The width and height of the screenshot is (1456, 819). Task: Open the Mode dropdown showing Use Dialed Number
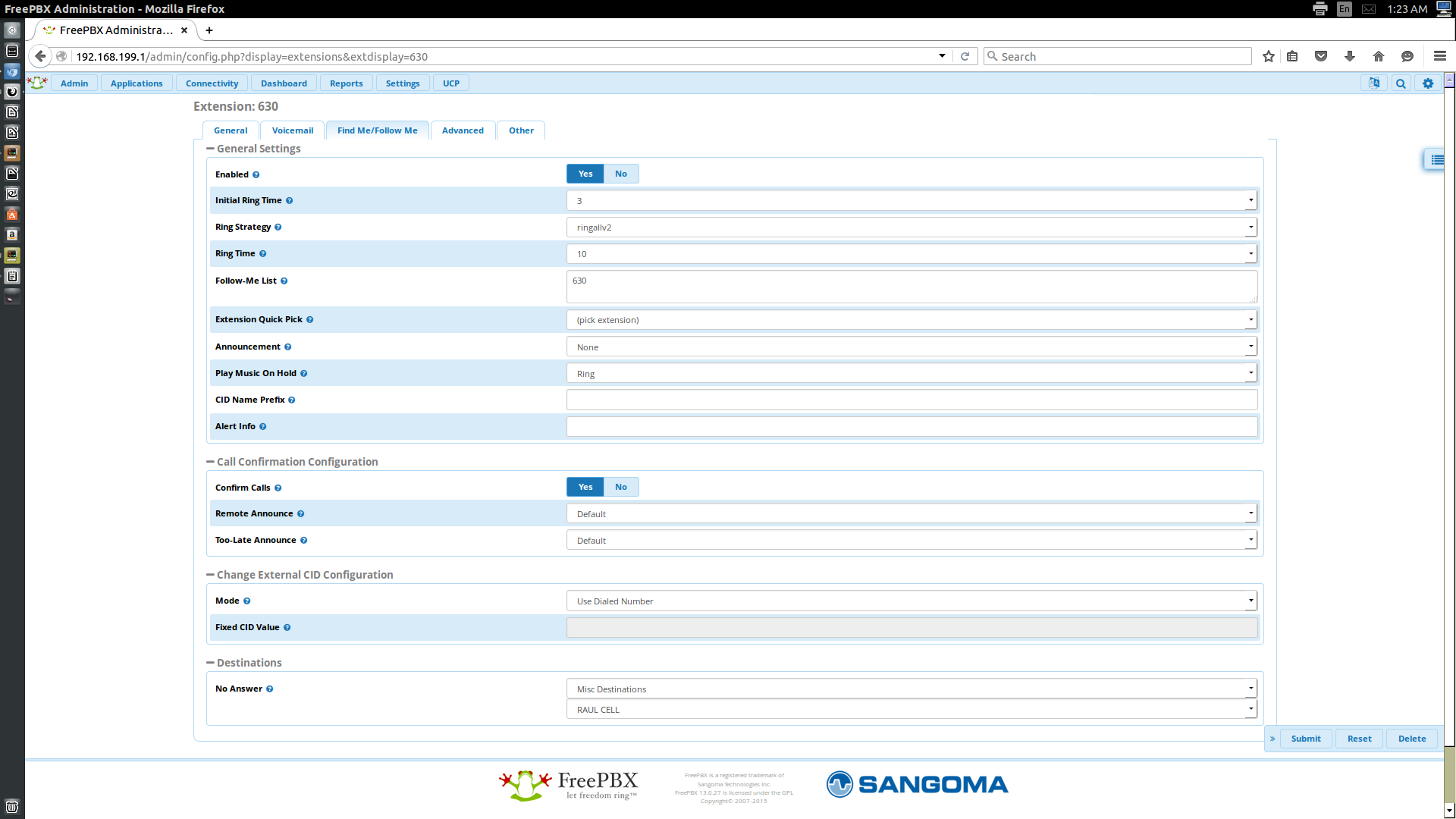(x=912, y=601)
